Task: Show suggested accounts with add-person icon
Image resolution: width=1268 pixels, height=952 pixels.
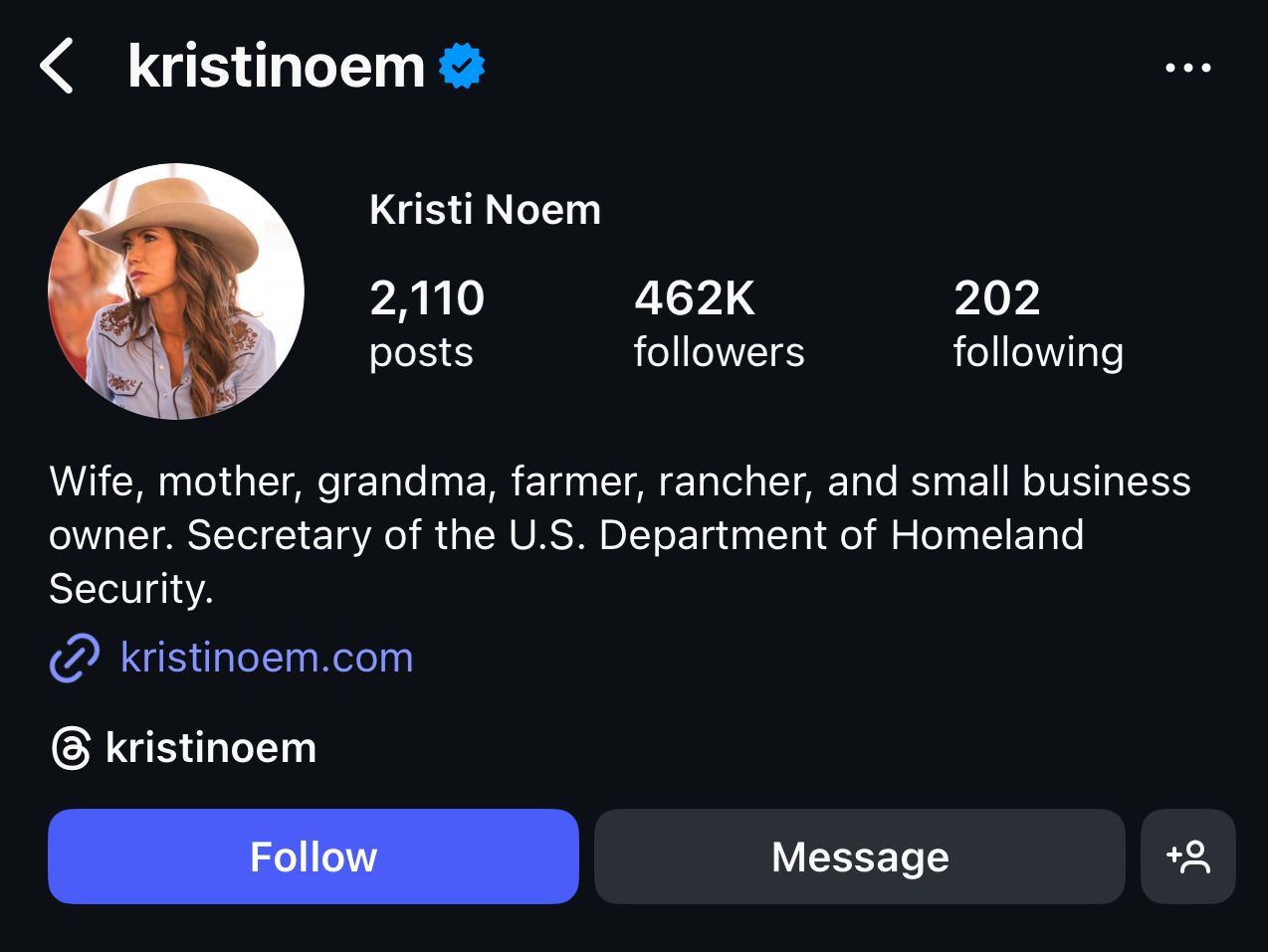Action: tap(1188, 857)
